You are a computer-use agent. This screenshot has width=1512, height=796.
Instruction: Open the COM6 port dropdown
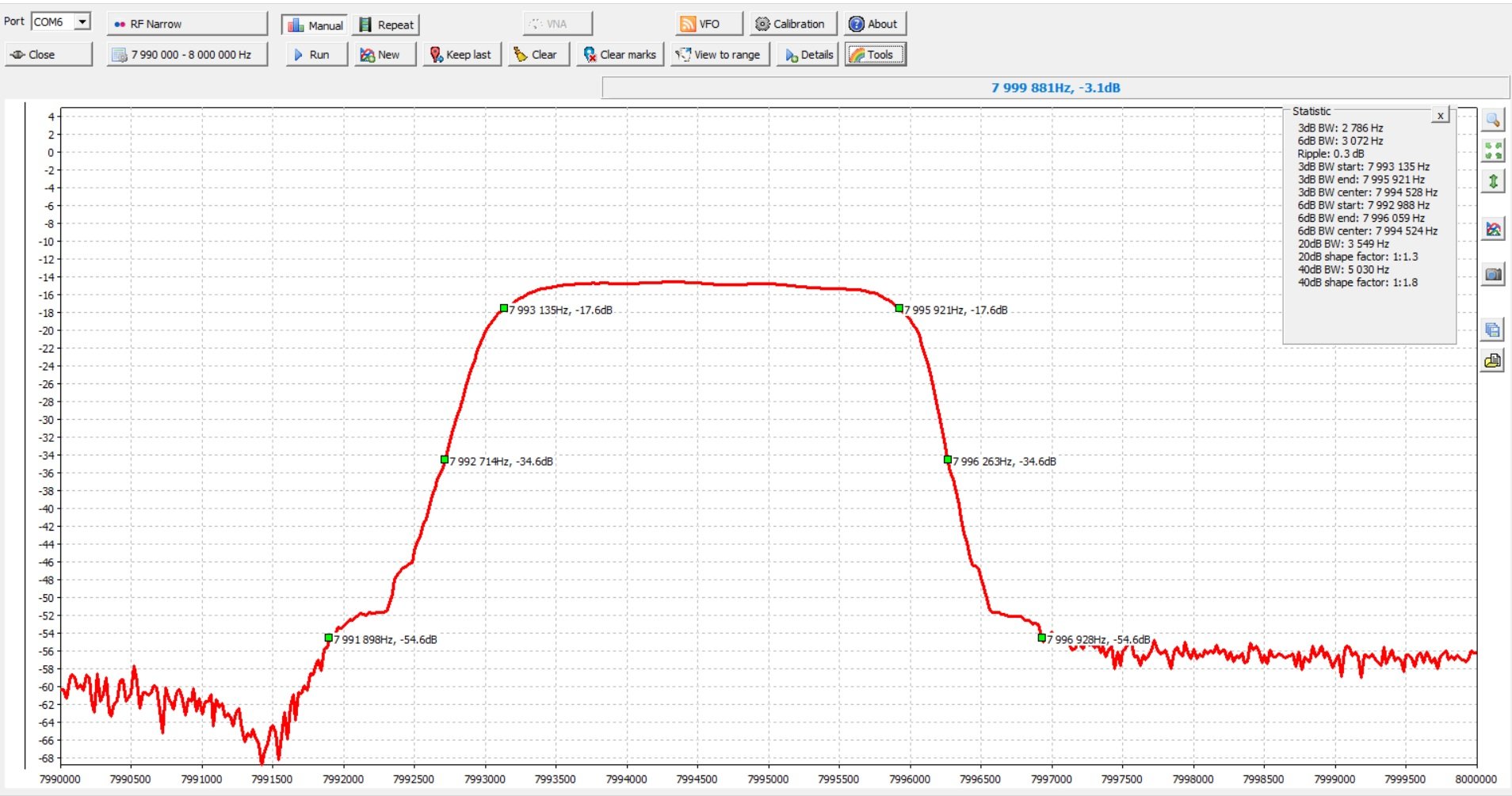(x=82, y=22)
